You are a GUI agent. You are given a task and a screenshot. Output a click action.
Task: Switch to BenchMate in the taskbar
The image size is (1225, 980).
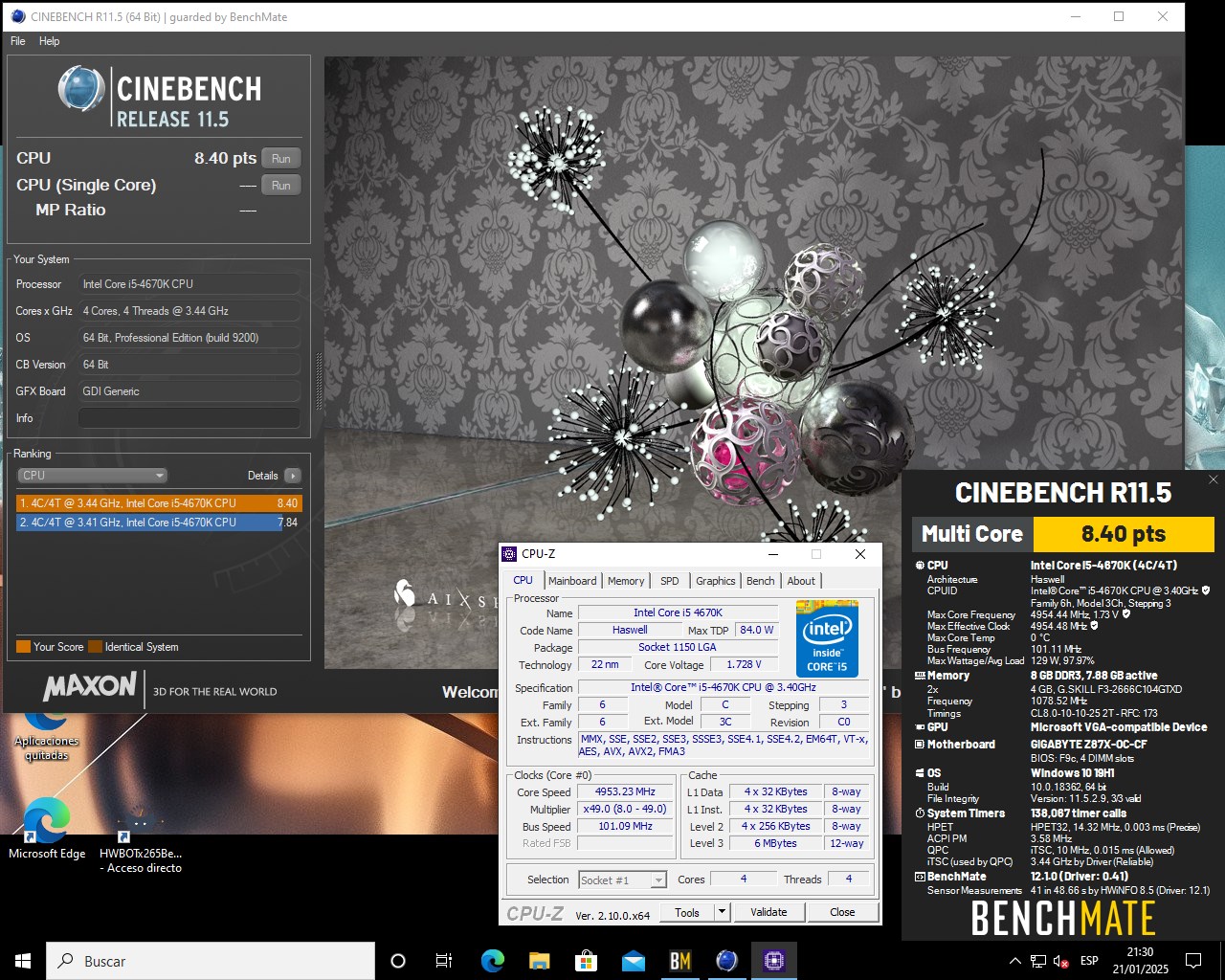click(680, 961)
